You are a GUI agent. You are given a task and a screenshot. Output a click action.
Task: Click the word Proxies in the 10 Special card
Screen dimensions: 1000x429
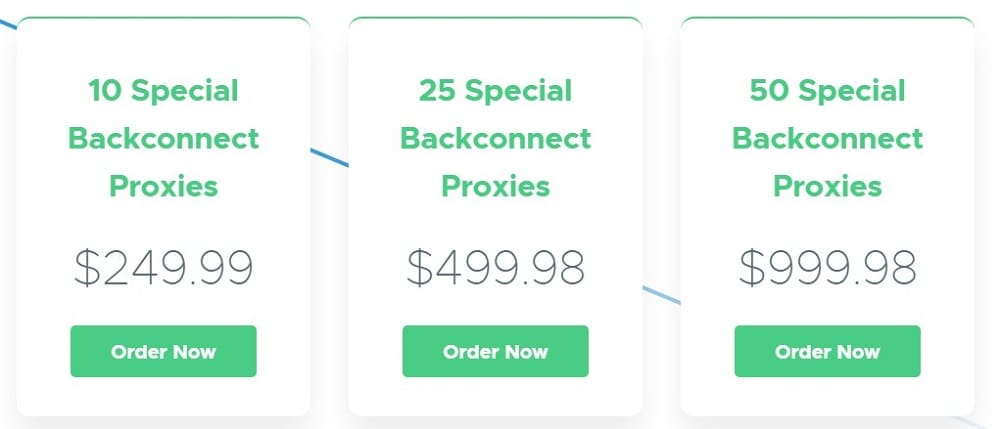point(163,187)
